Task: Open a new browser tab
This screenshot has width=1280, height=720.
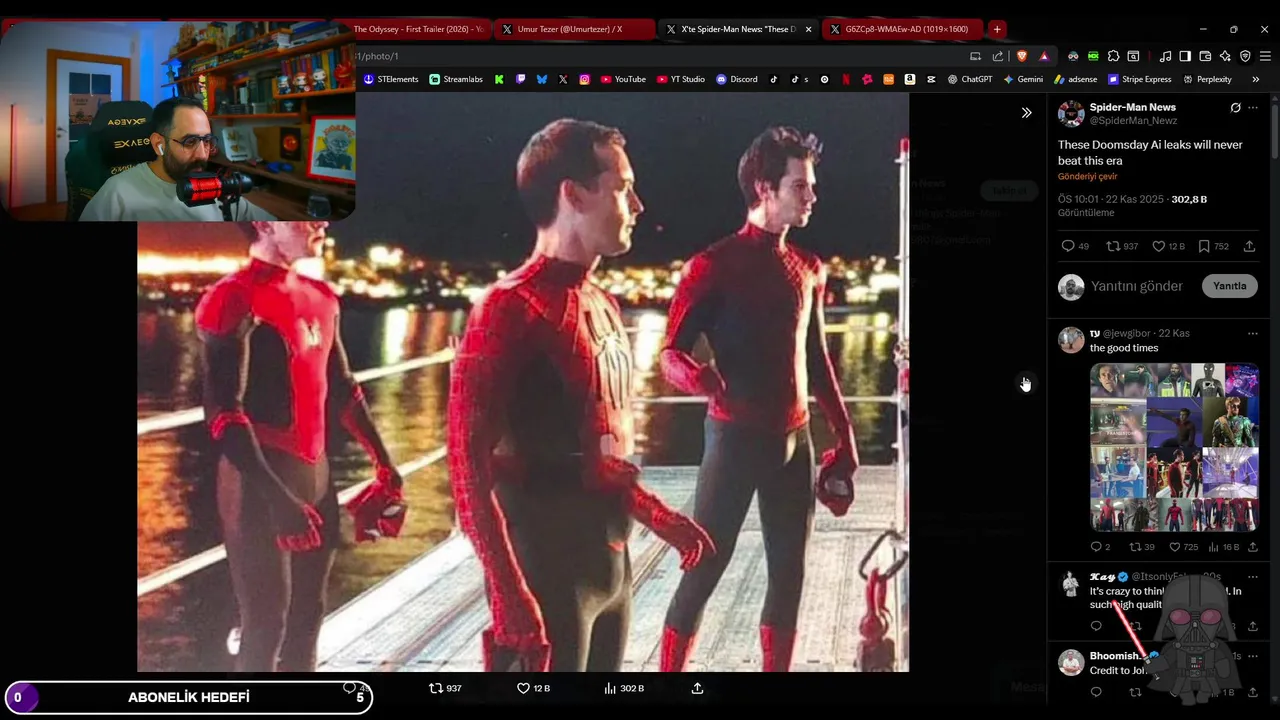Action: pyautogui.click(x=997, y=29)
